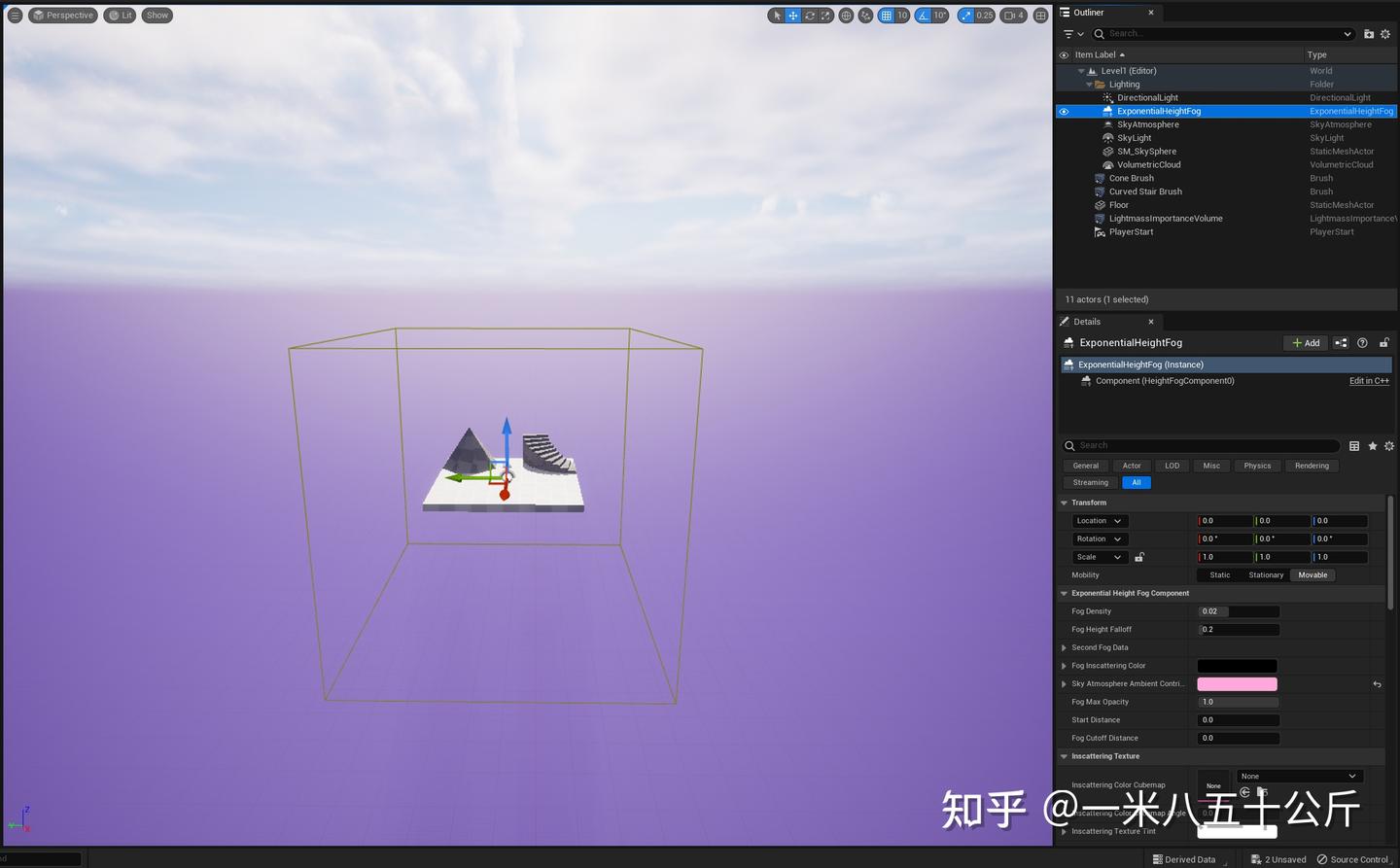Screen dimensions: 1400x868
Task: Collapse the Transform section in Details
Action: [1064, 503]
